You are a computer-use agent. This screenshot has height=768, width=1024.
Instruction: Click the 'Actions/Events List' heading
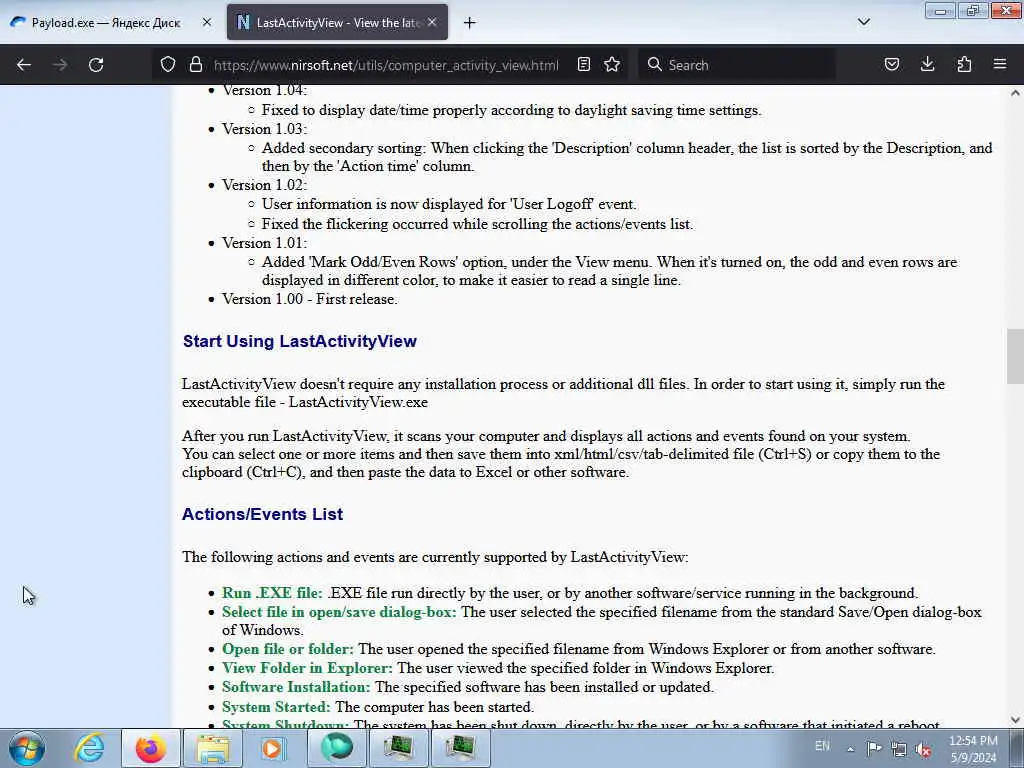263,514
